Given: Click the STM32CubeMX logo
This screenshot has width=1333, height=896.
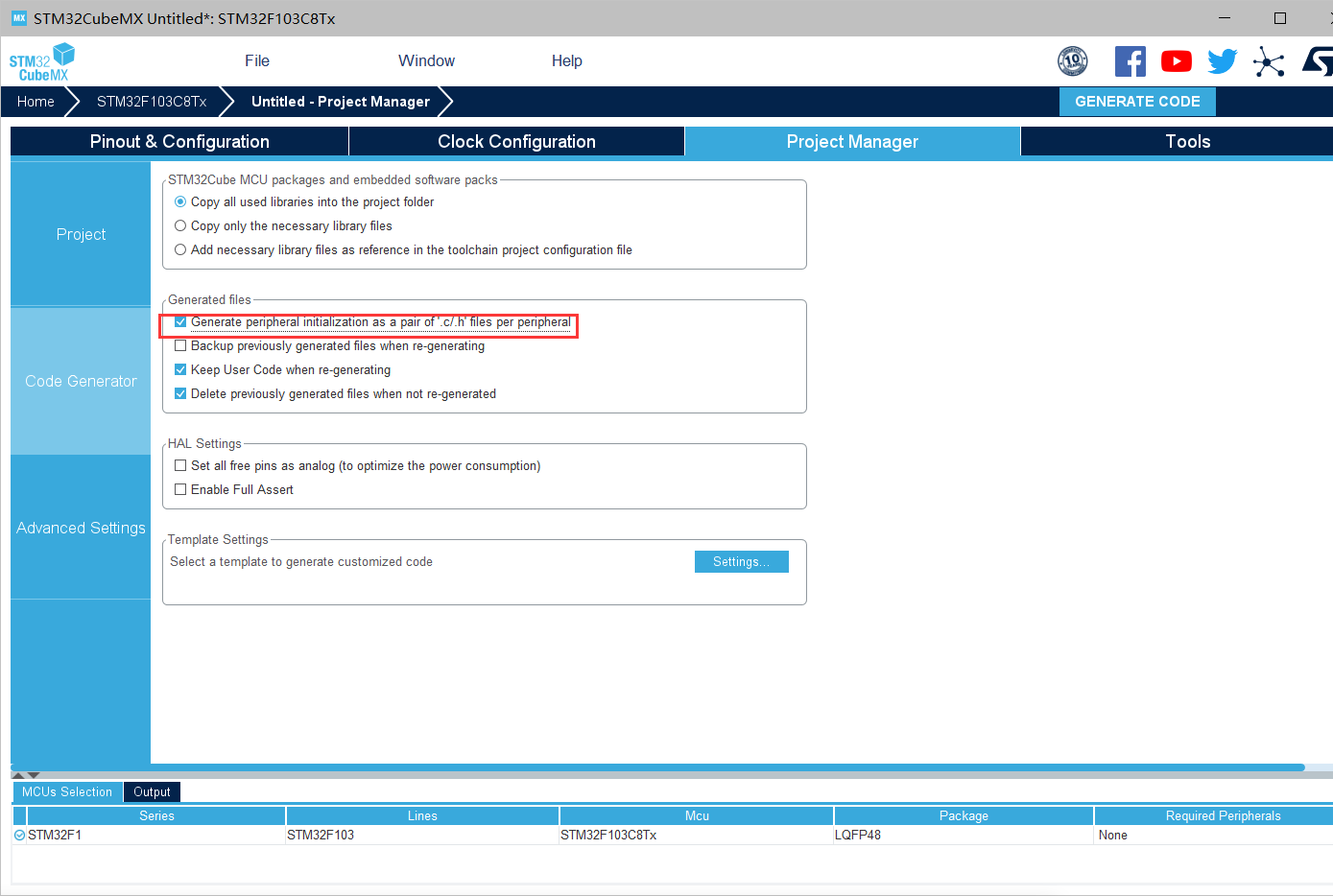Looking at the screenshot, I should click(x=42, y=62).
